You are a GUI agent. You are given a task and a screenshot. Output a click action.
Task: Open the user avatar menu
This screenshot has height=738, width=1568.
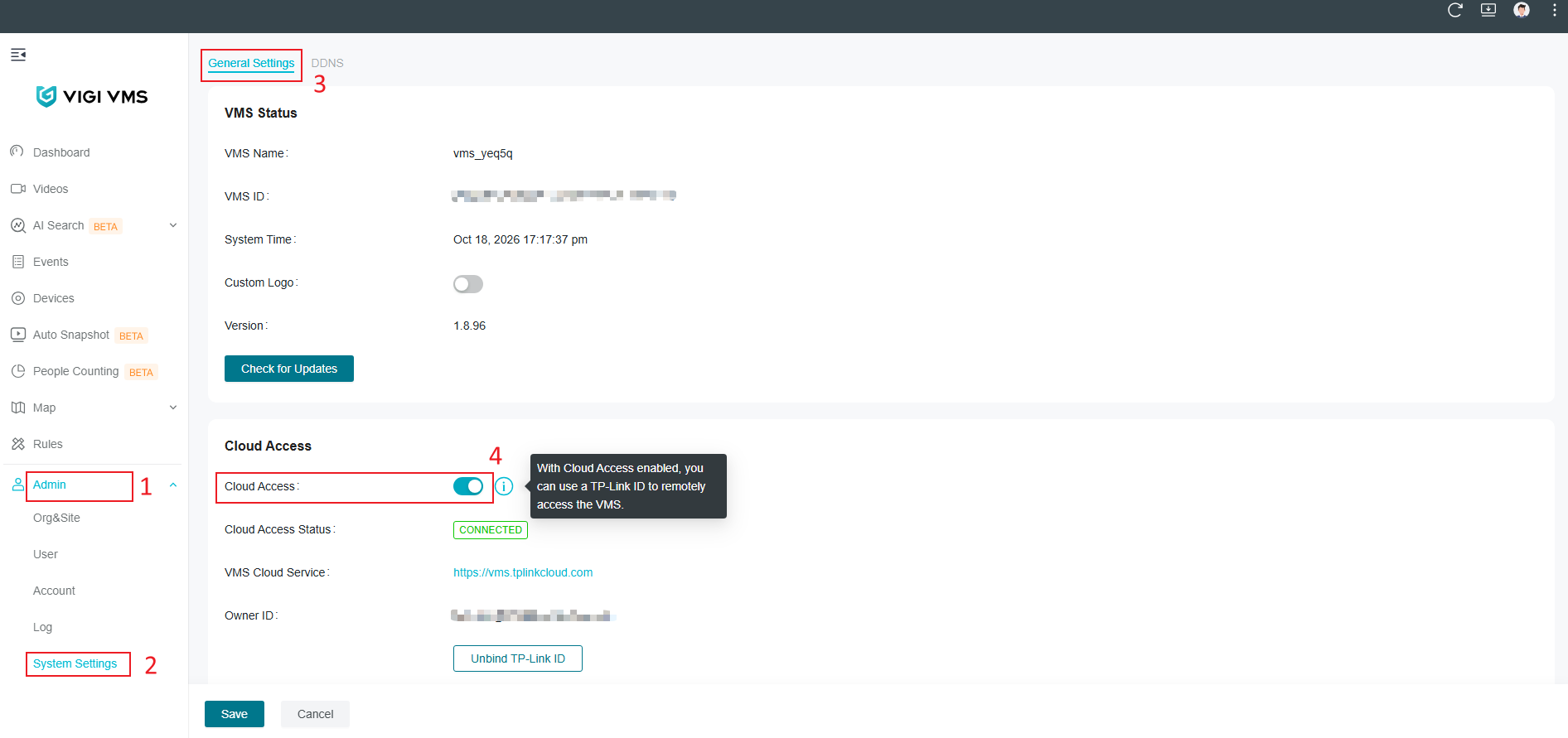1522,10
